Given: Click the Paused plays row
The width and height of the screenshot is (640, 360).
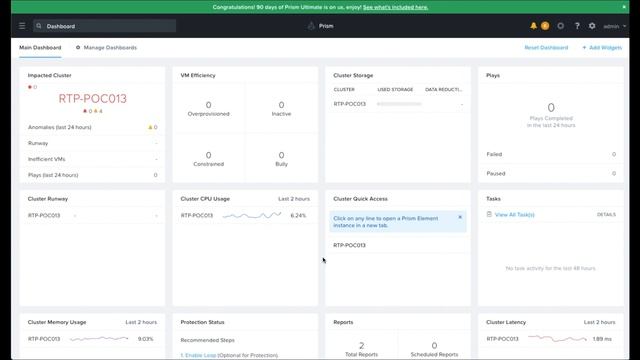Looking at the screenshot, I should coord(551,173).
